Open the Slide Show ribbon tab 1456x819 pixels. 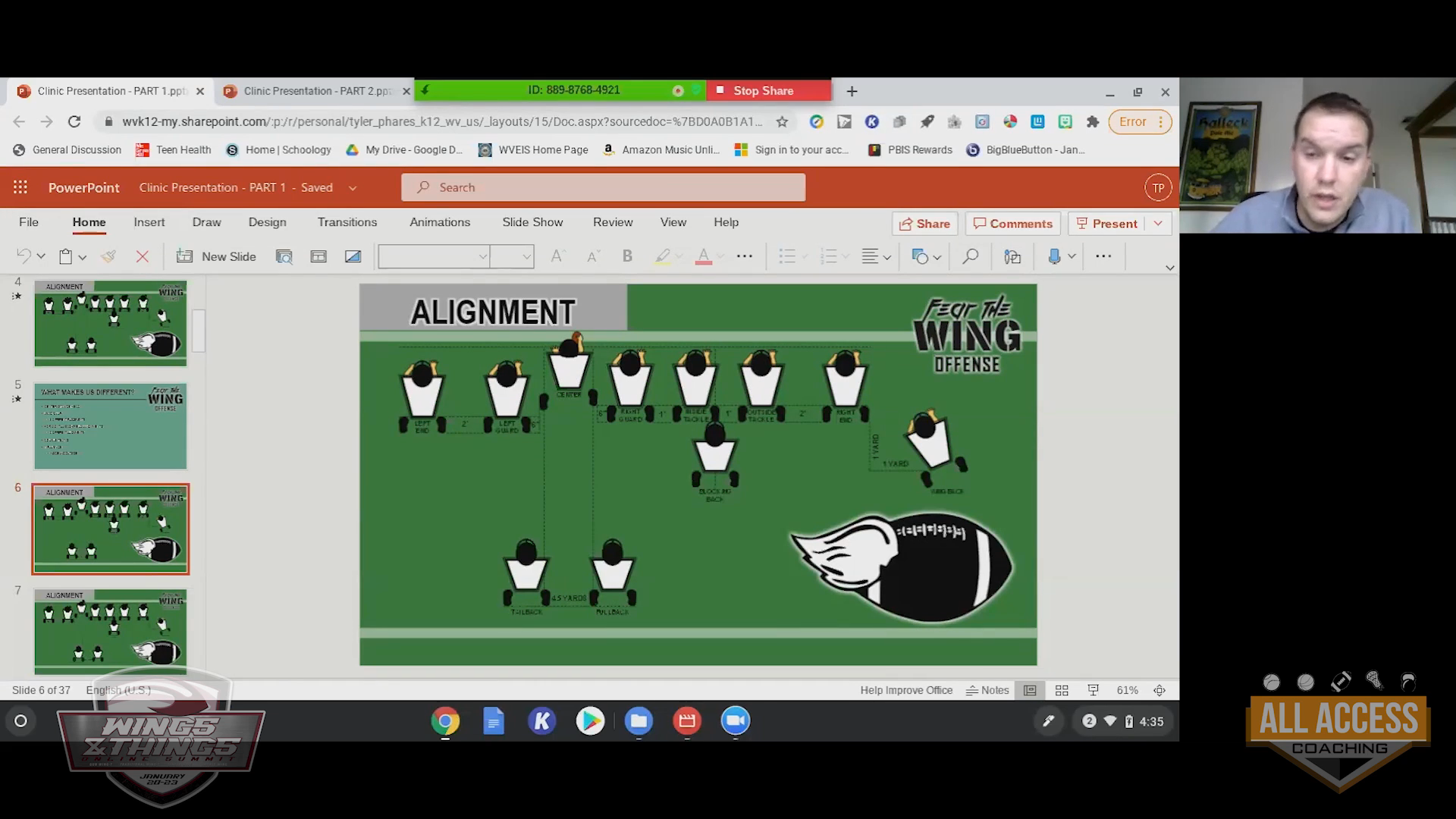(x=532, y=222)
